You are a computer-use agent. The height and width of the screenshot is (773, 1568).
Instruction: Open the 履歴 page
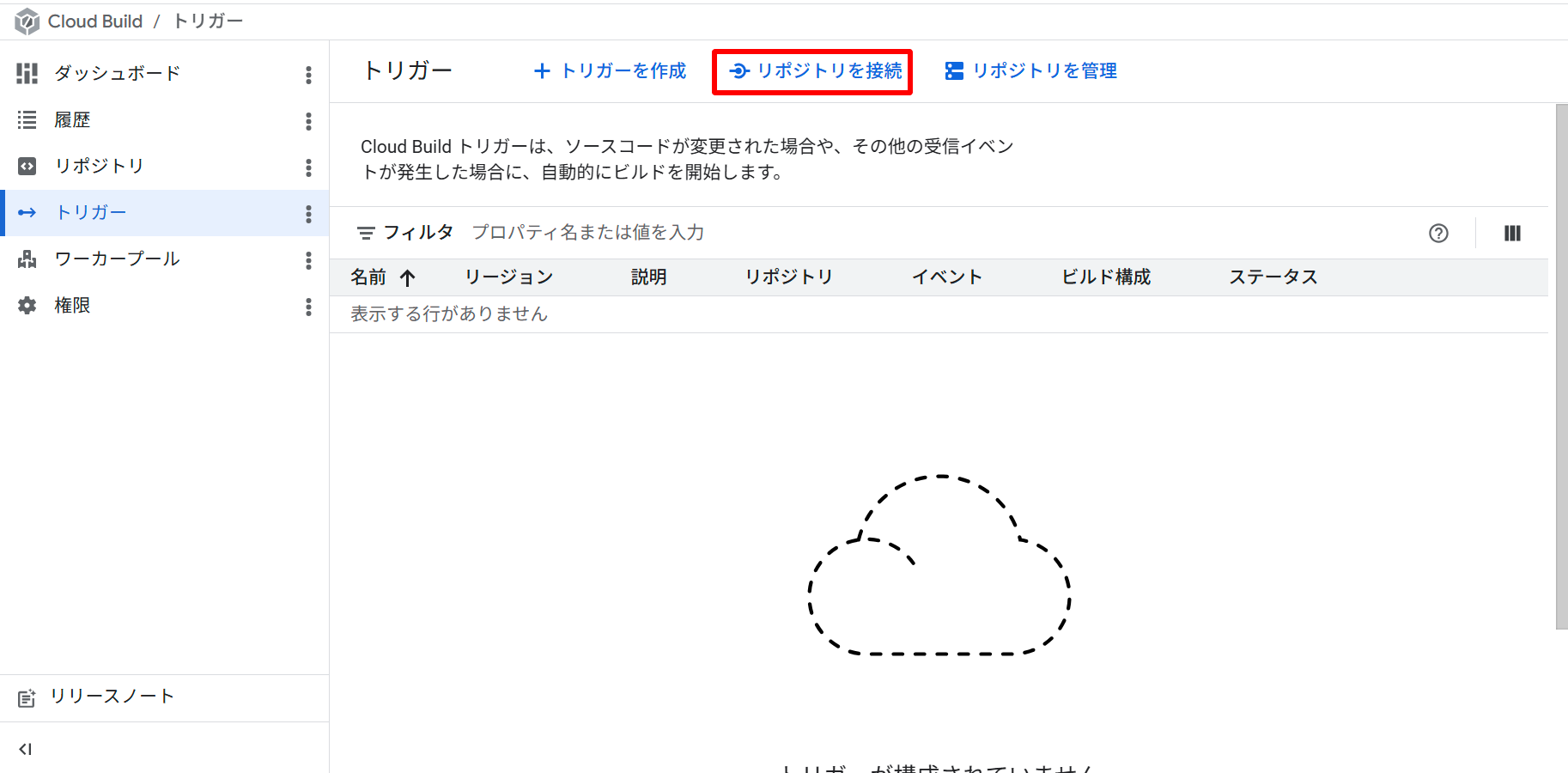(x=72, y=119)
